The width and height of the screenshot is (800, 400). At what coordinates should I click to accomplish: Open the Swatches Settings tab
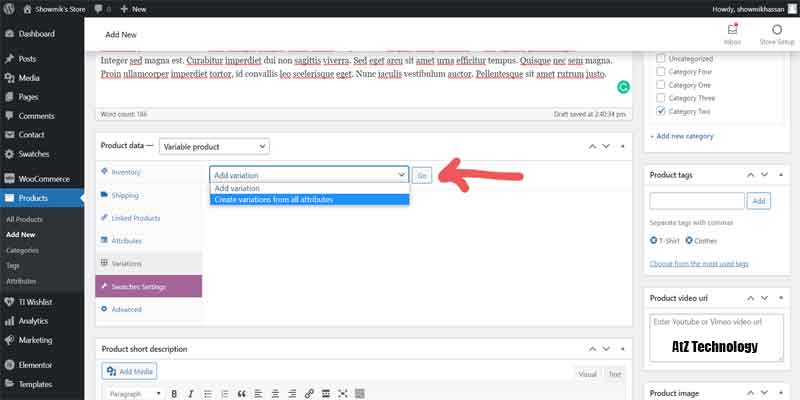(x=148, y=286)
